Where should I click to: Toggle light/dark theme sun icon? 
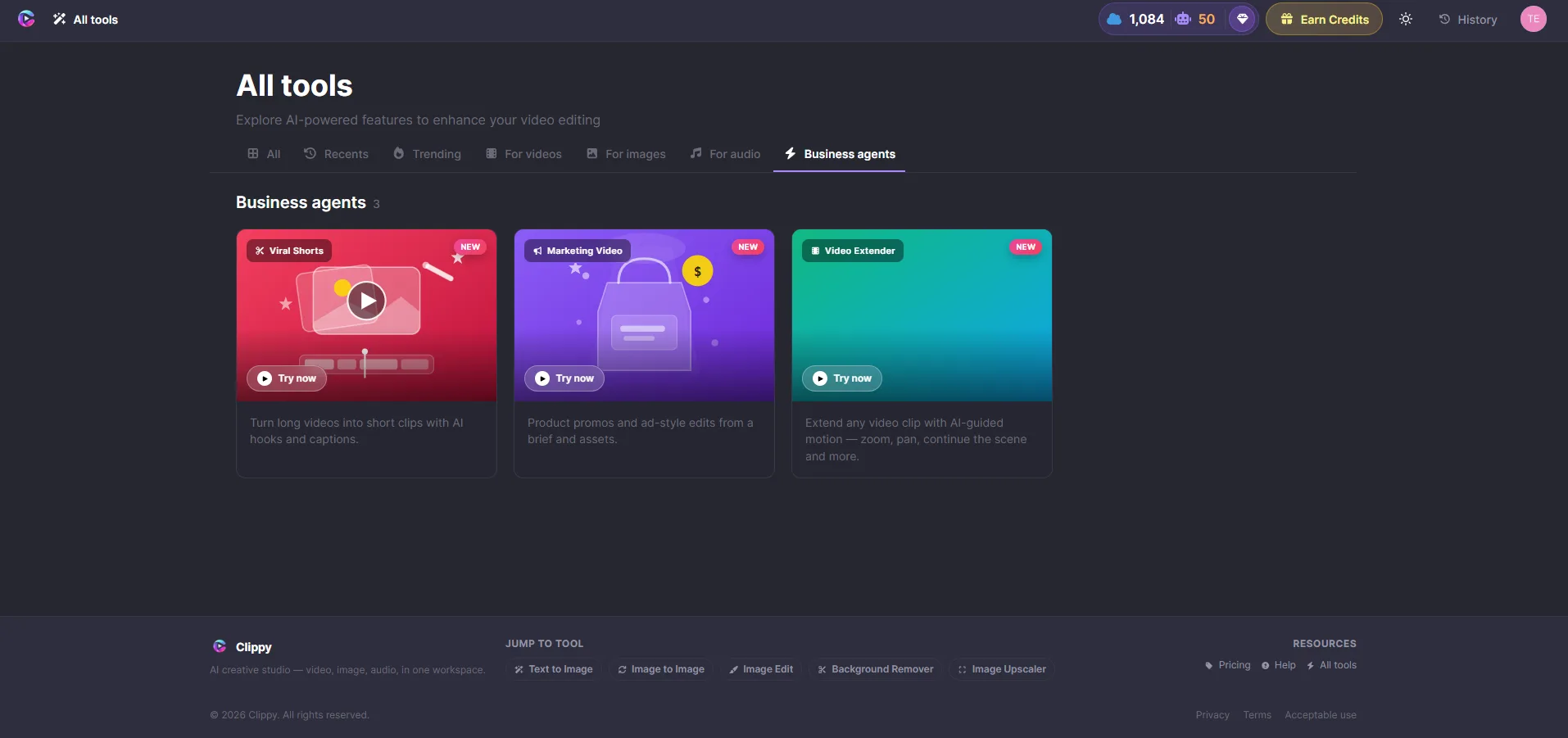coord(1406,19)
